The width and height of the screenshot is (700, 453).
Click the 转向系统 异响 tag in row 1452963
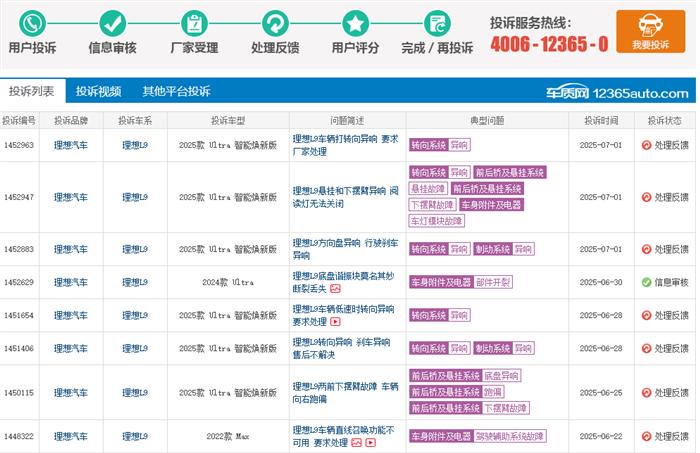[440, 145]
